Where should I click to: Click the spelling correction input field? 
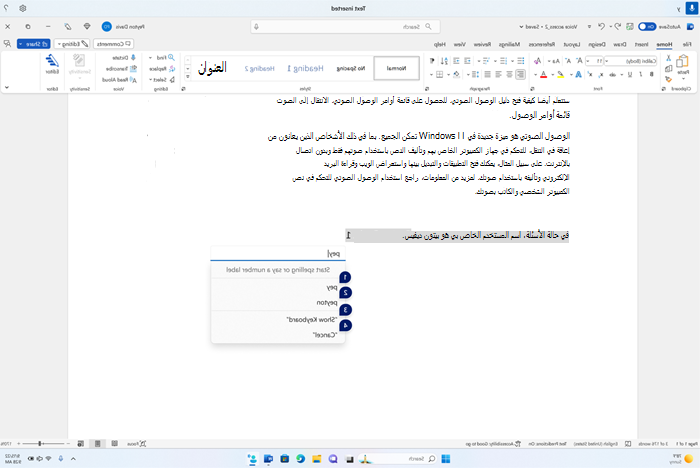(x=278, y=253)
